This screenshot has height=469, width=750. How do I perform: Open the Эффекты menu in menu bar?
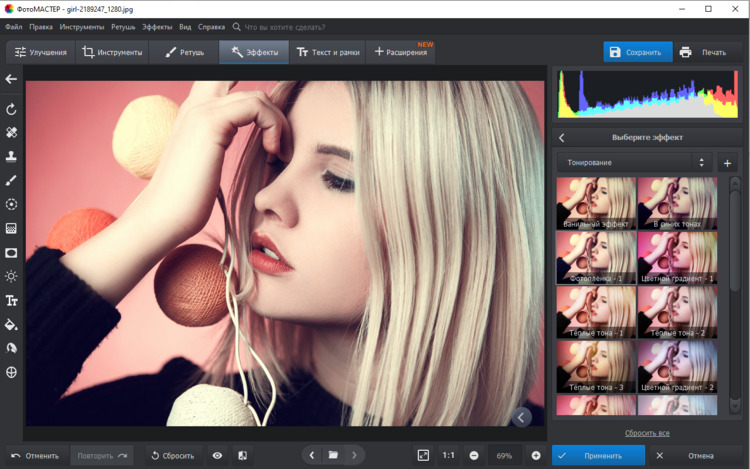156,27
